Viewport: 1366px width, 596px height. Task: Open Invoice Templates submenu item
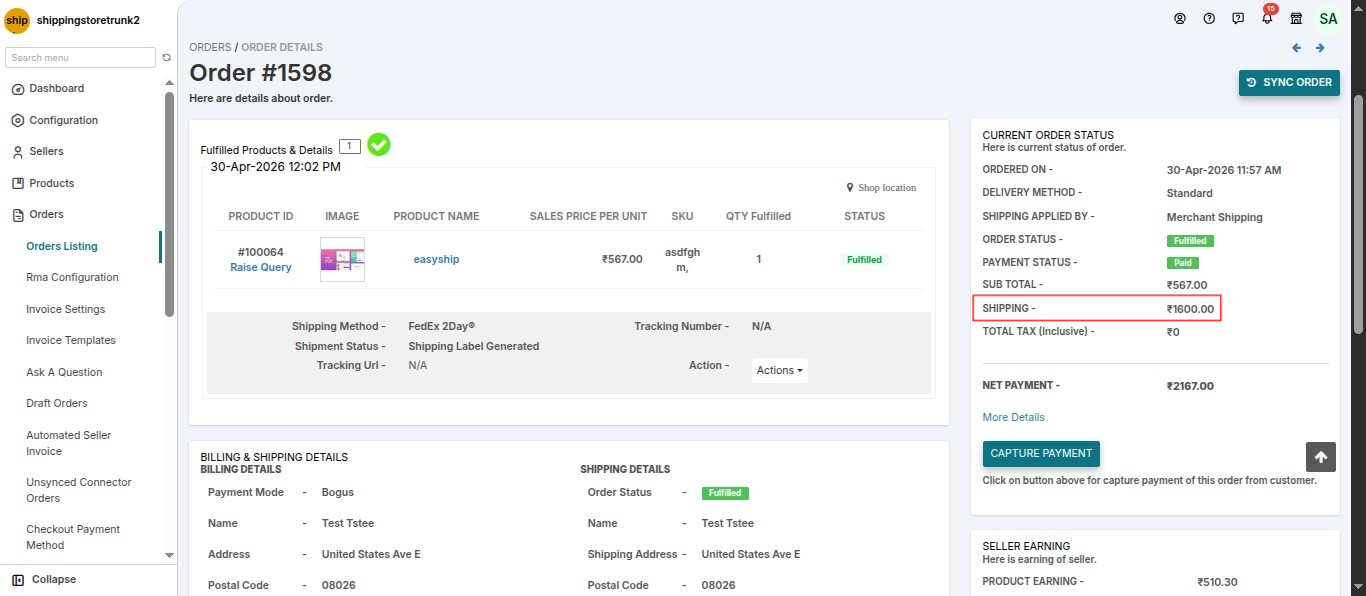pyautogui.click(x=71, y=340)
